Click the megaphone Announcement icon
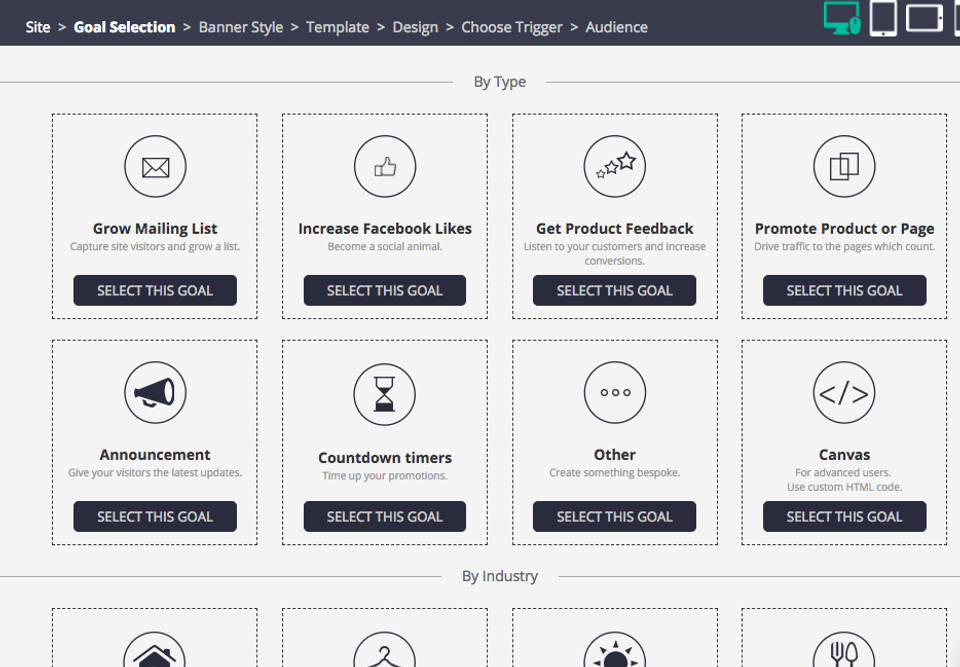This screenshot has width=960, height=667. click(155, 393)
